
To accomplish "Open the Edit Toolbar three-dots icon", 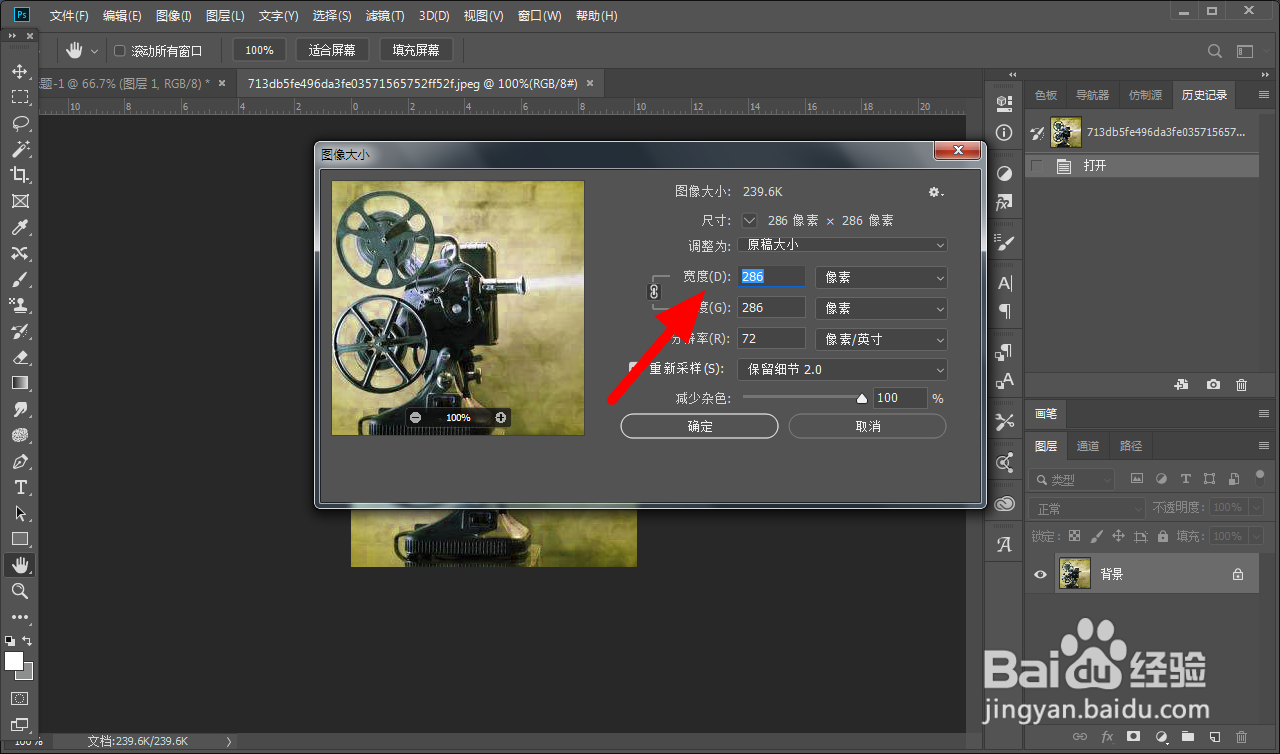I will point(19,617).
